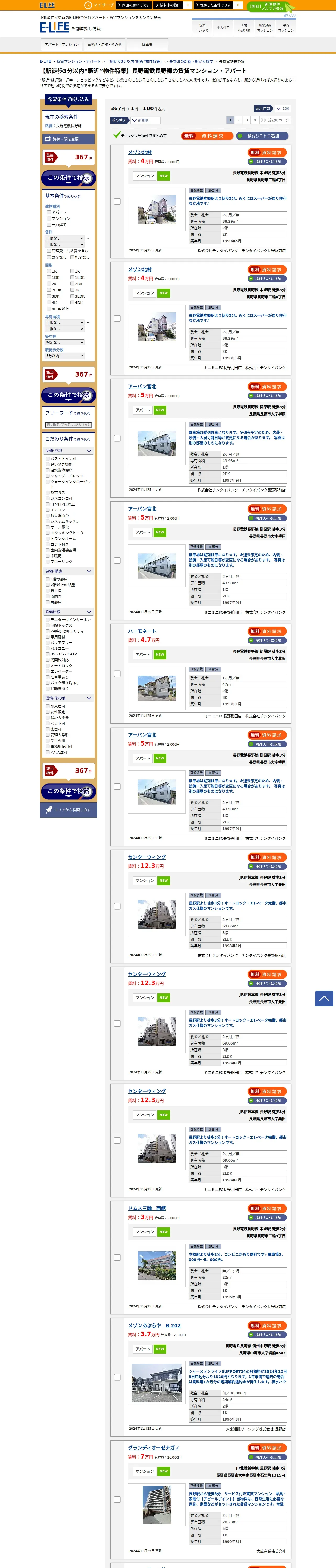Viewport: 336px width, 1568px height.
Task: Request 無料資料請求 for グランディオーゼナガノ
Action: pos(267,1448)
